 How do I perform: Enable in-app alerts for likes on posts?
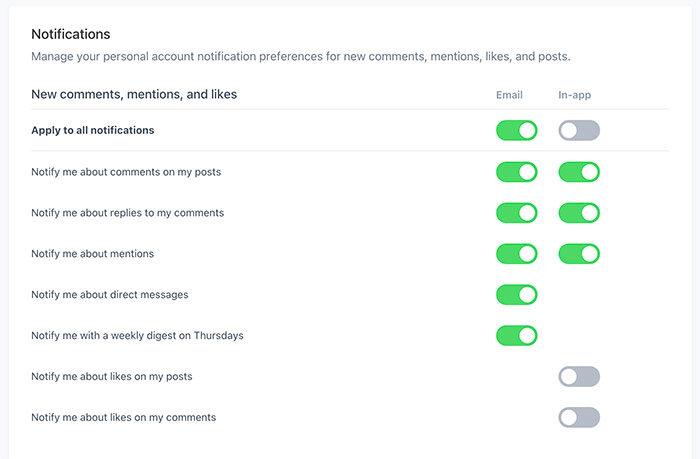pos(579,376)
